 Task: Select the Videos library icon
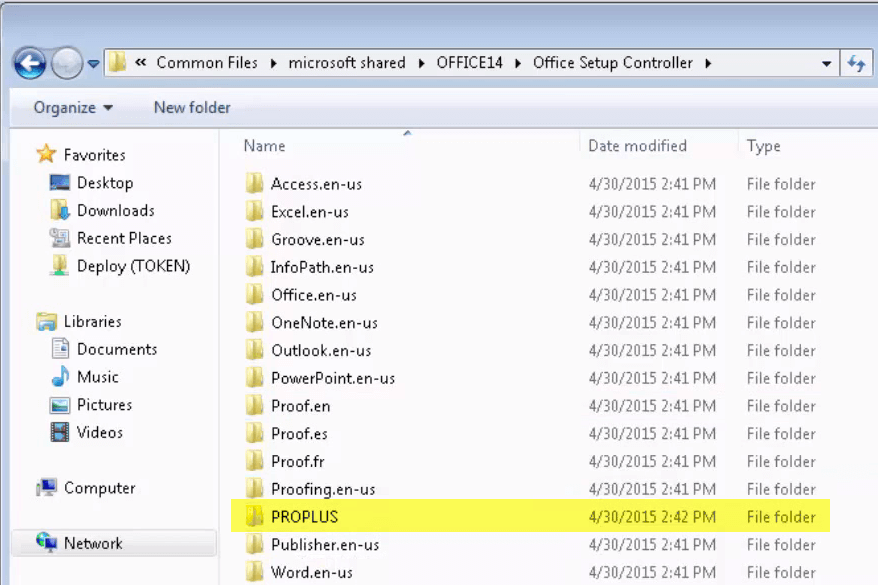60,432
